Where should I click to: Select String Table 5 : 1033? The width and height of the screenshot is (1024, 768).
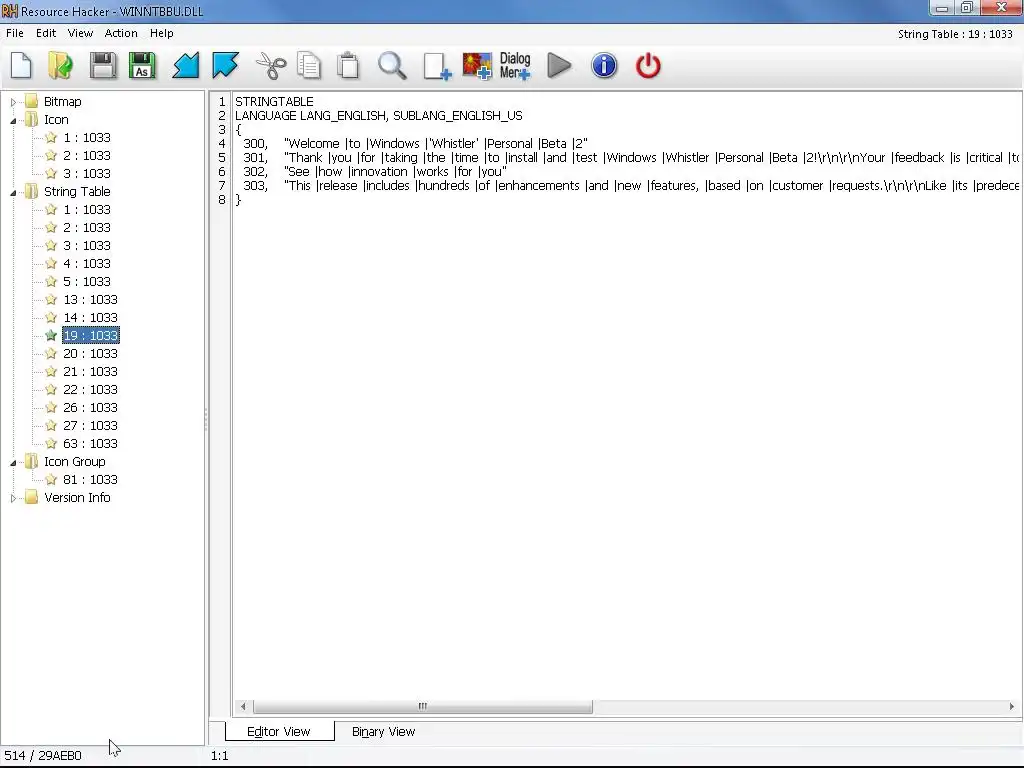(x=87, y=281)
